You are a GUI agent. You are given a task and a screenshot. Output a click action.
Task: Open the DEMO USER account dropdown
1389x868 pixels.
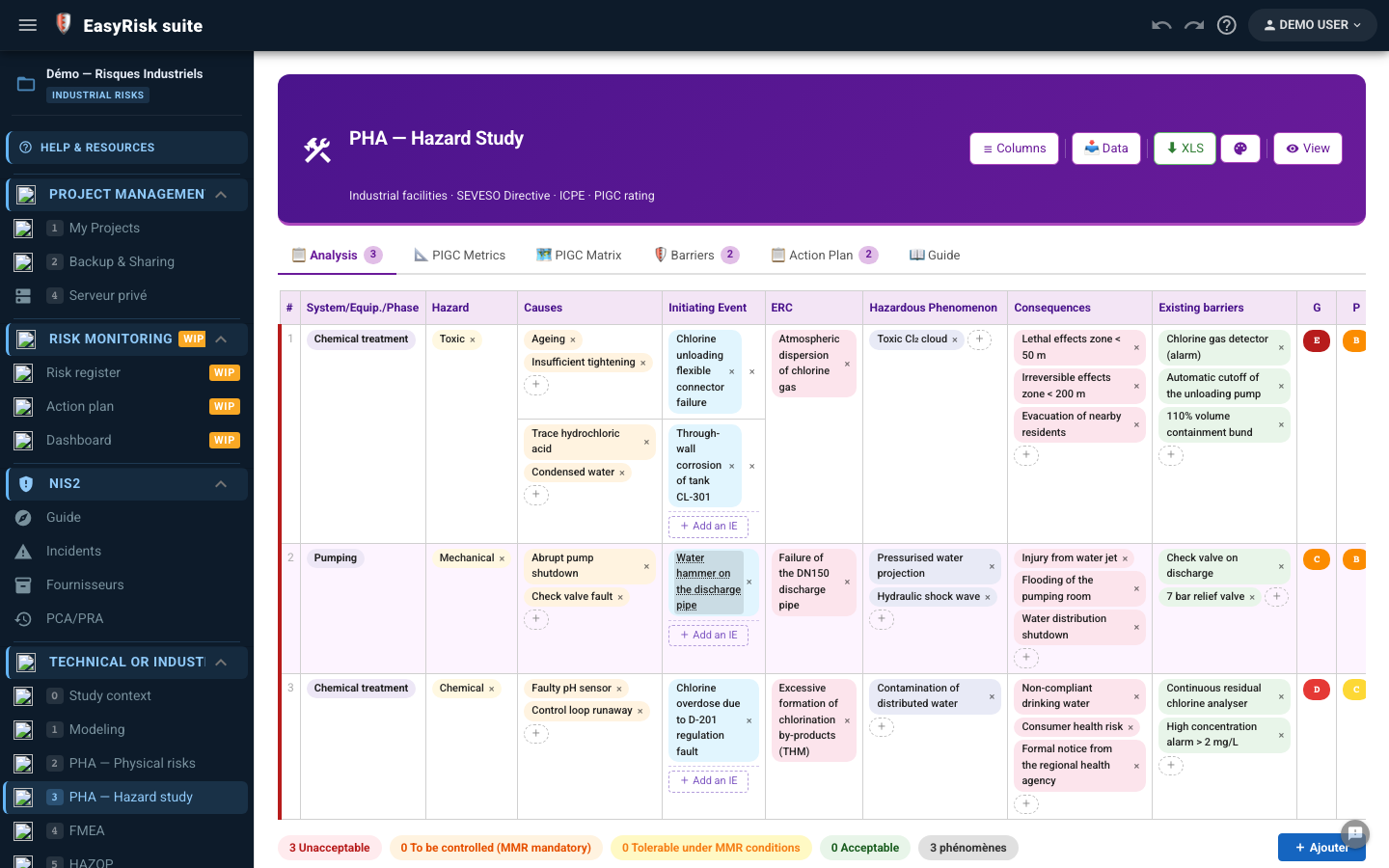tap(1313, 25)
